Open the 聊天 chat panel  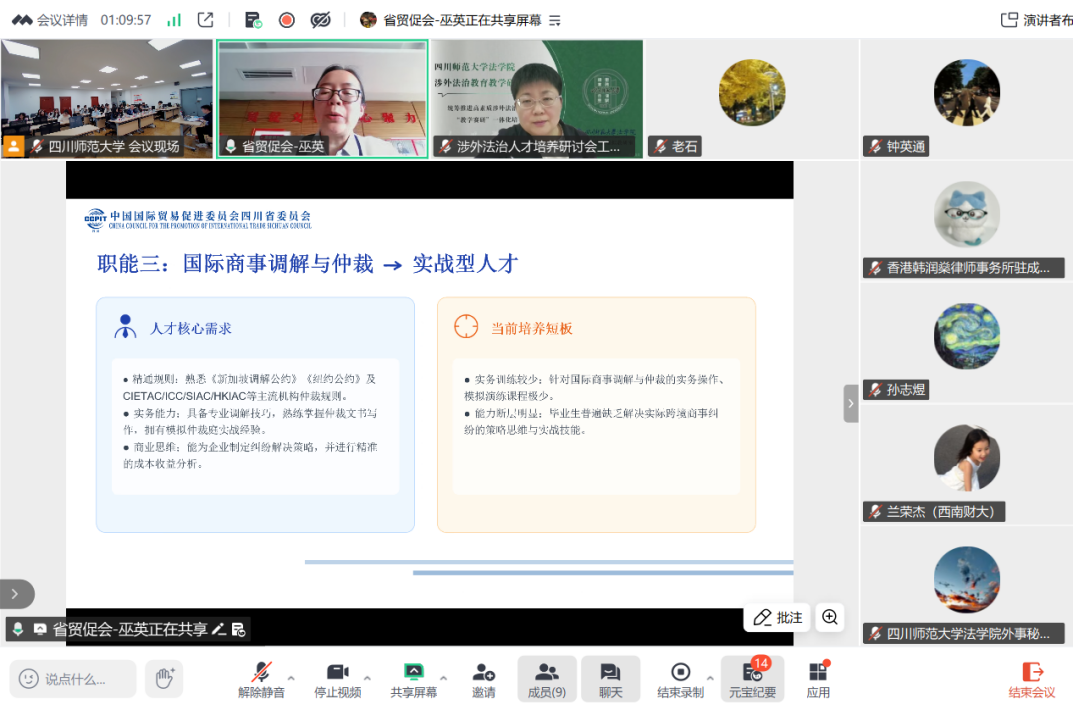(x=610, y=679)
